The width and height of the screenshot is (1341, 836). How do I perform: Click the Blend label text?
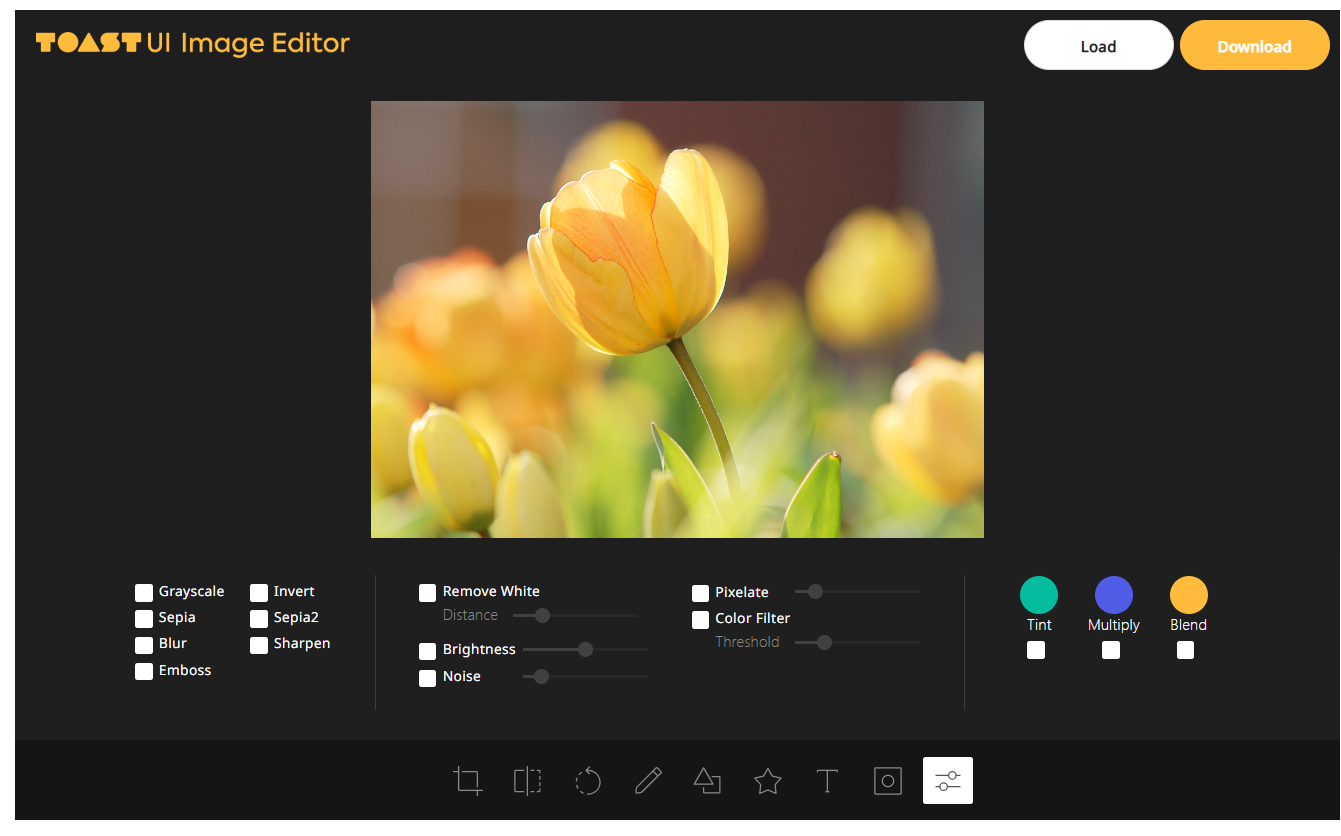(x=1189, y=625)
